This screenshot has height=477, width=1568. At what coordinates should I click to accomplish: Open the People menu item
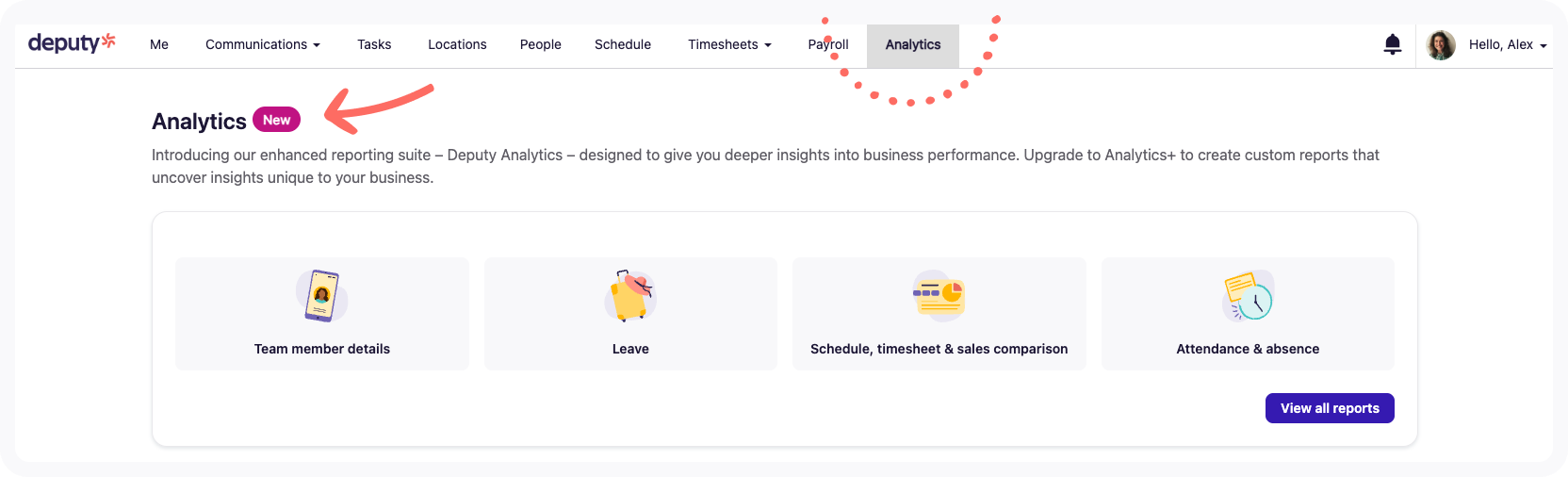coord(541,44)
